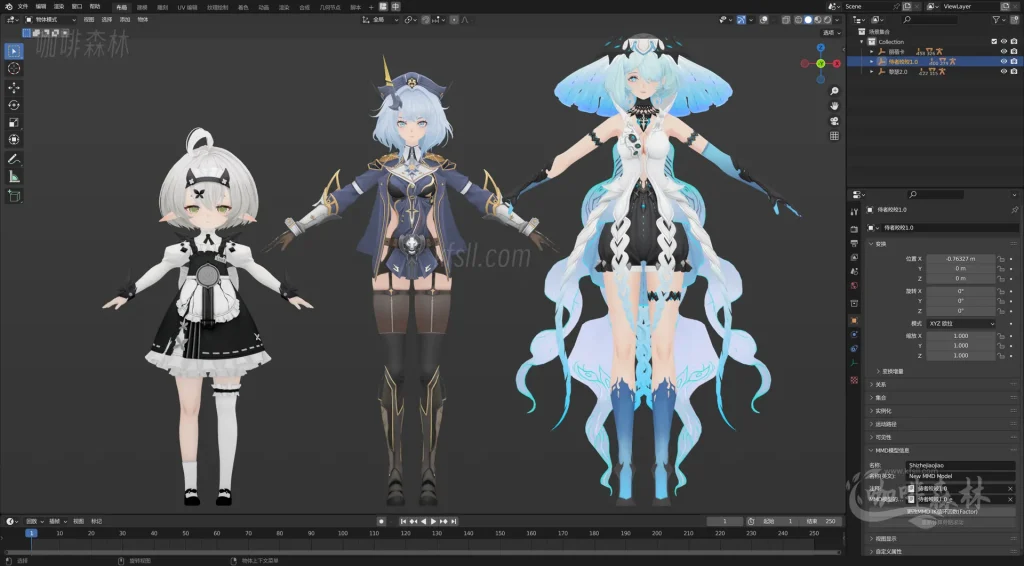Viewport: 1024px width, 566px height.
Task: Uncheck the Collection exclude checkbox
Action: 994,42
